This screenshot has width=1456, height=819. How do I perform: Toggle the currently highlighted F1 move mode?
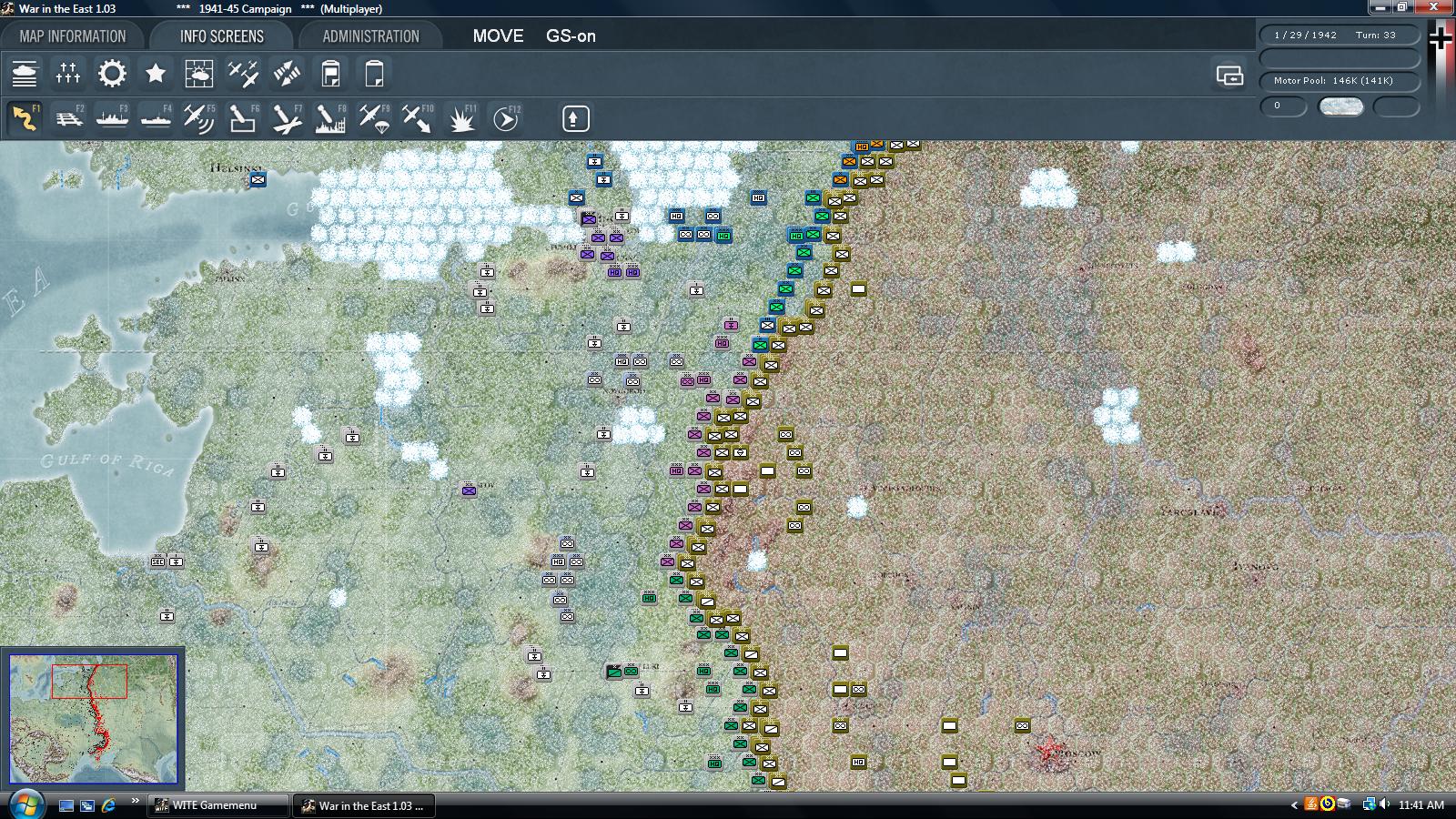pos(25,118)
